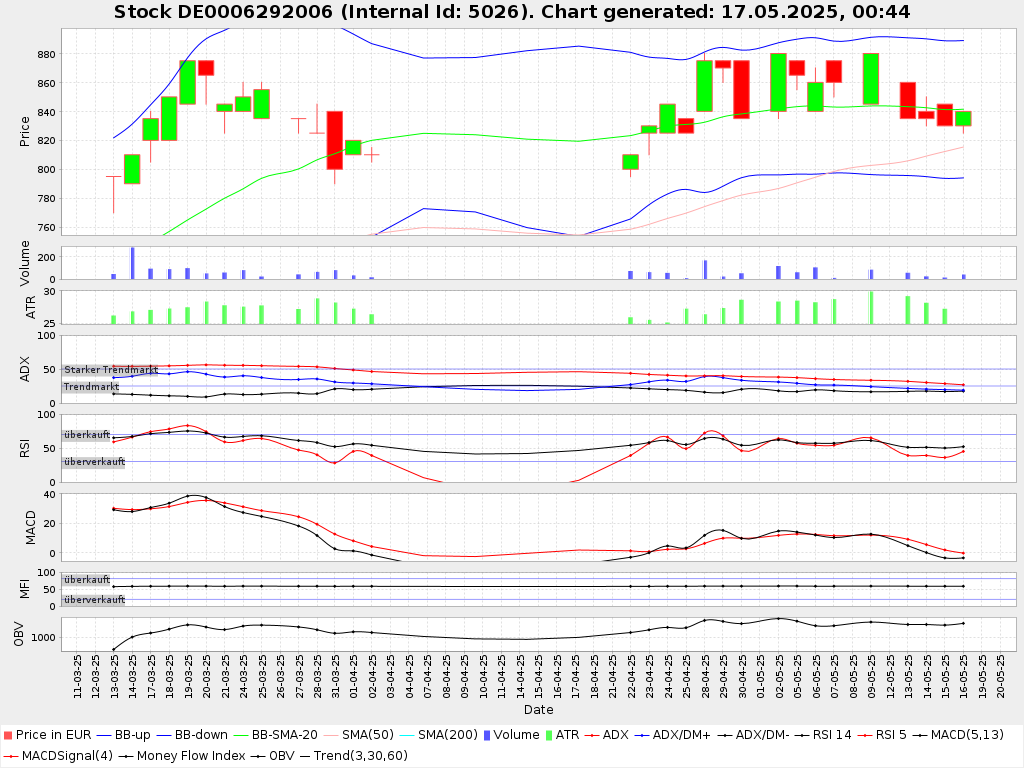The width and height of the screenshot is (1024, 768).
Task: Click the 840 price axis value
Action: click(46, 112)
